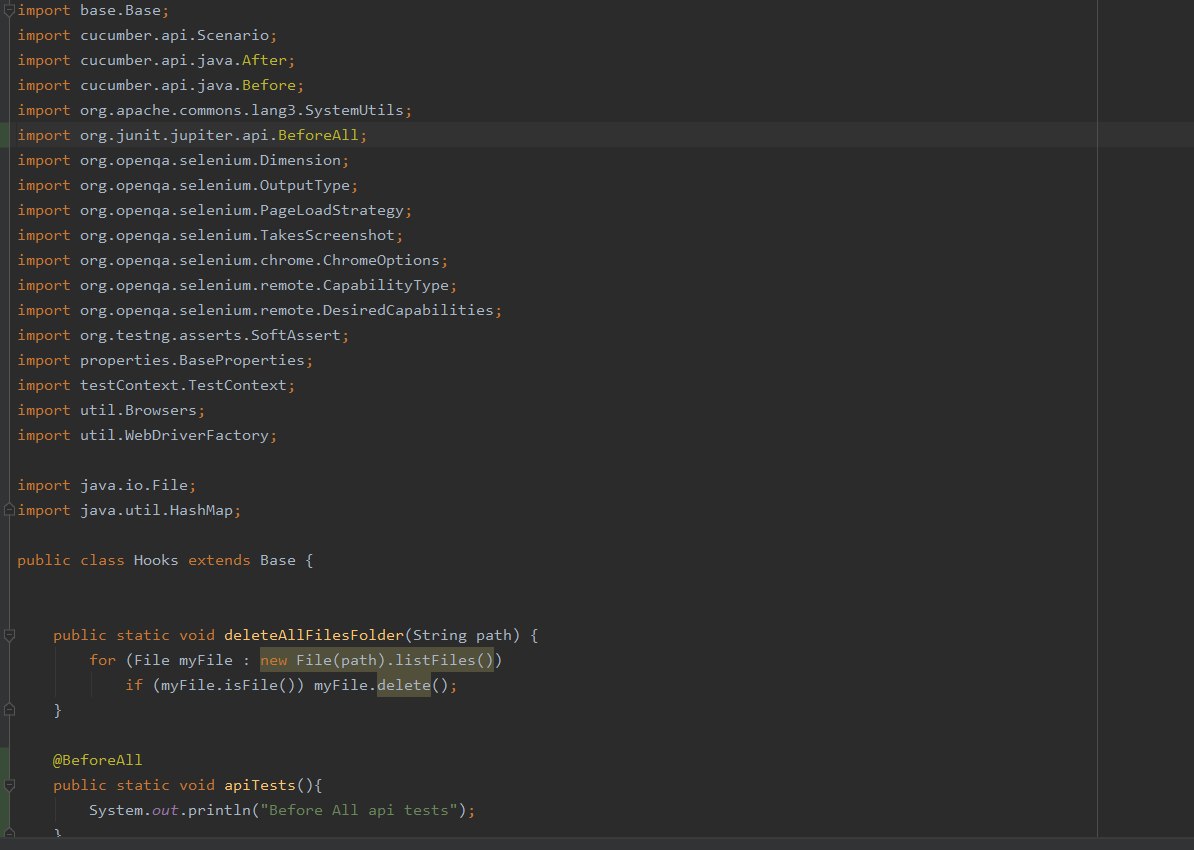Screen dimensions: 1194x850
Task: Click italic 'out' in System.out.println
Action: pyautogui.click(x=165, y=810)
